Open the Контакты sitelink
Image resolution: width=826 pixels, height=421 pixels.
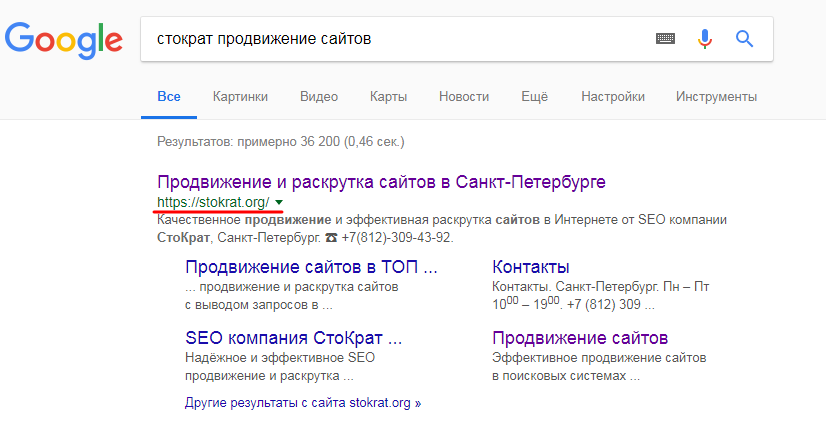(530, 267)
